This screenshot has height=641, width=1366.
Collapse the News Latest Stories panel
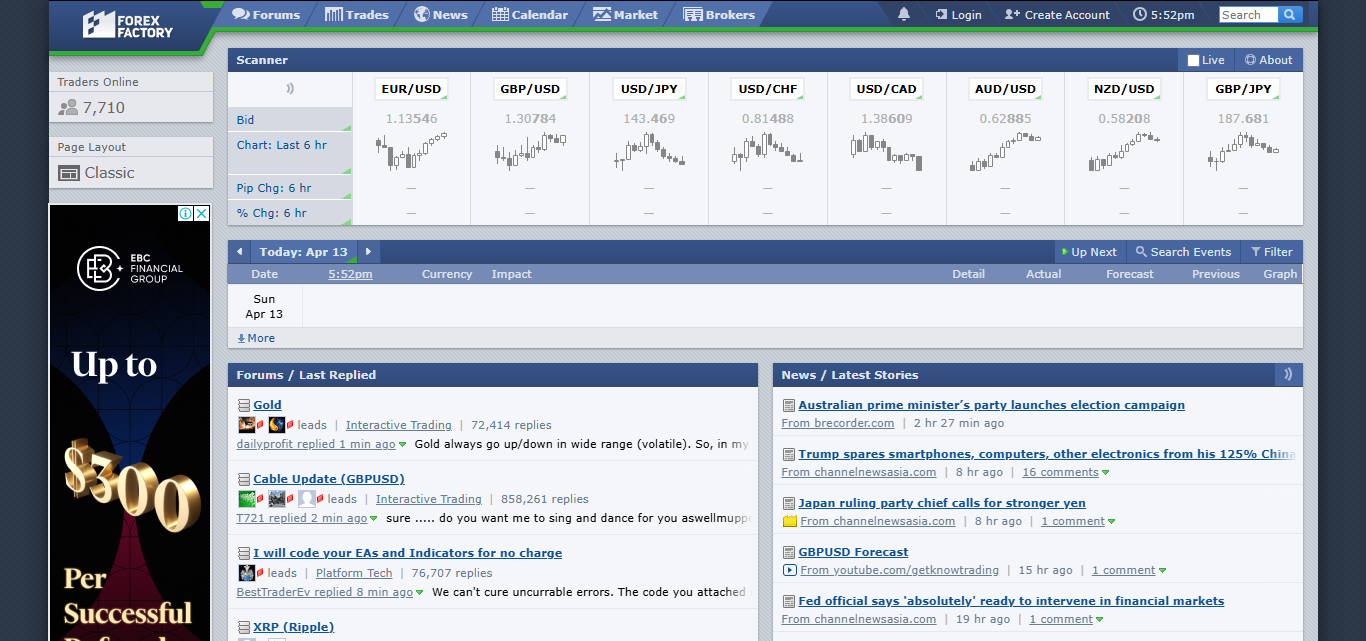(x=1288, y=375)
